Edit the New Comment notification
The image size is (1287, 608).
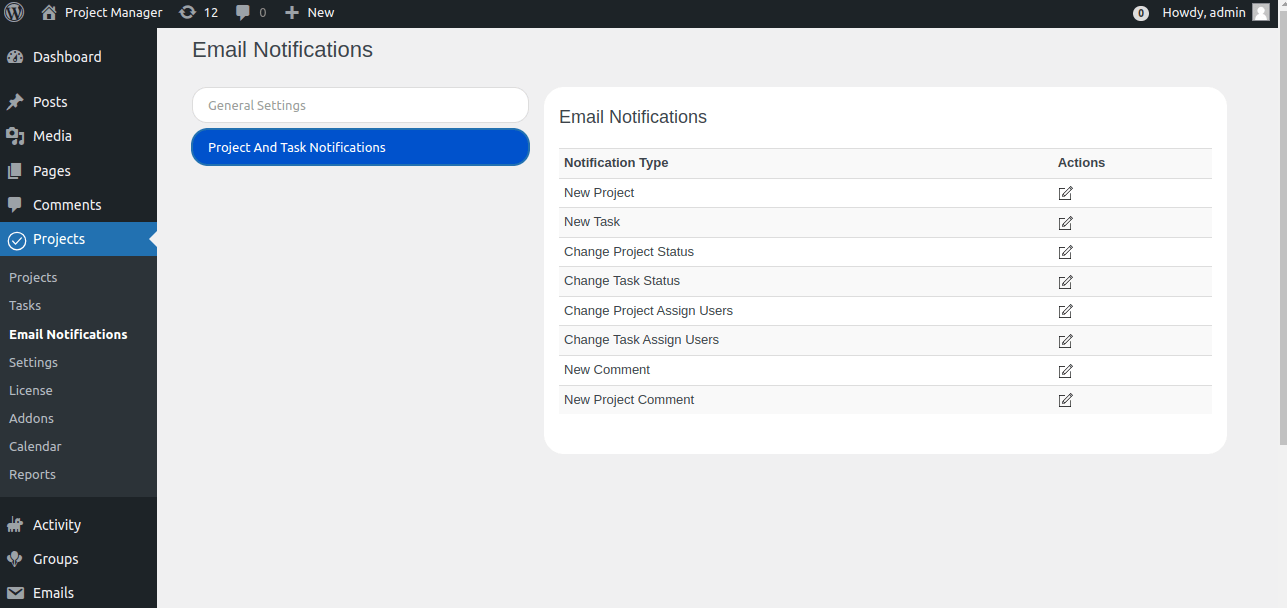click(1065, 371)
